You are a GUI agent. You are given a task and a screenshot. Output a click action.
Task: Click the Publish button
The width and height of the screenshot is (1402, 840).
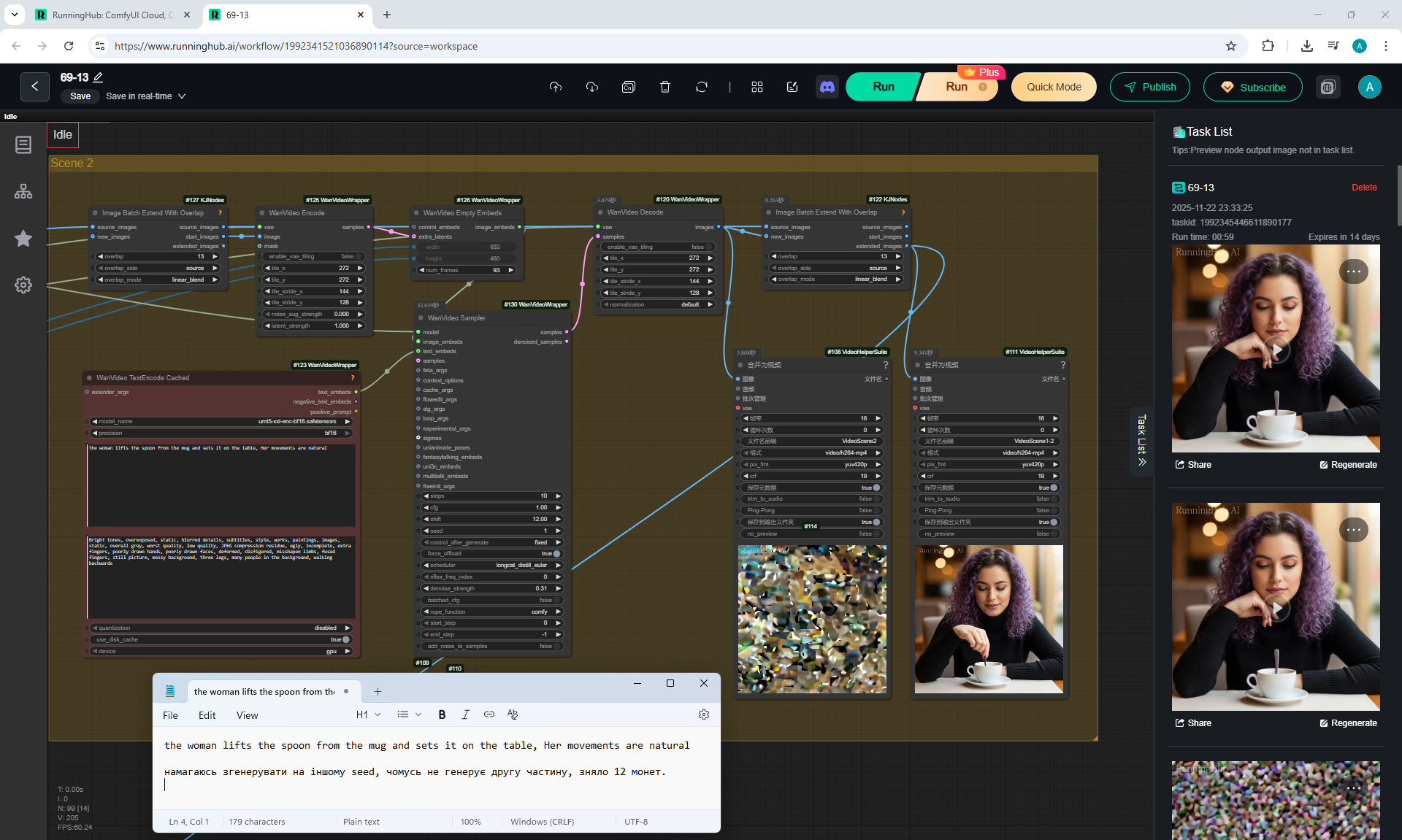click(x=1149, y=87)
